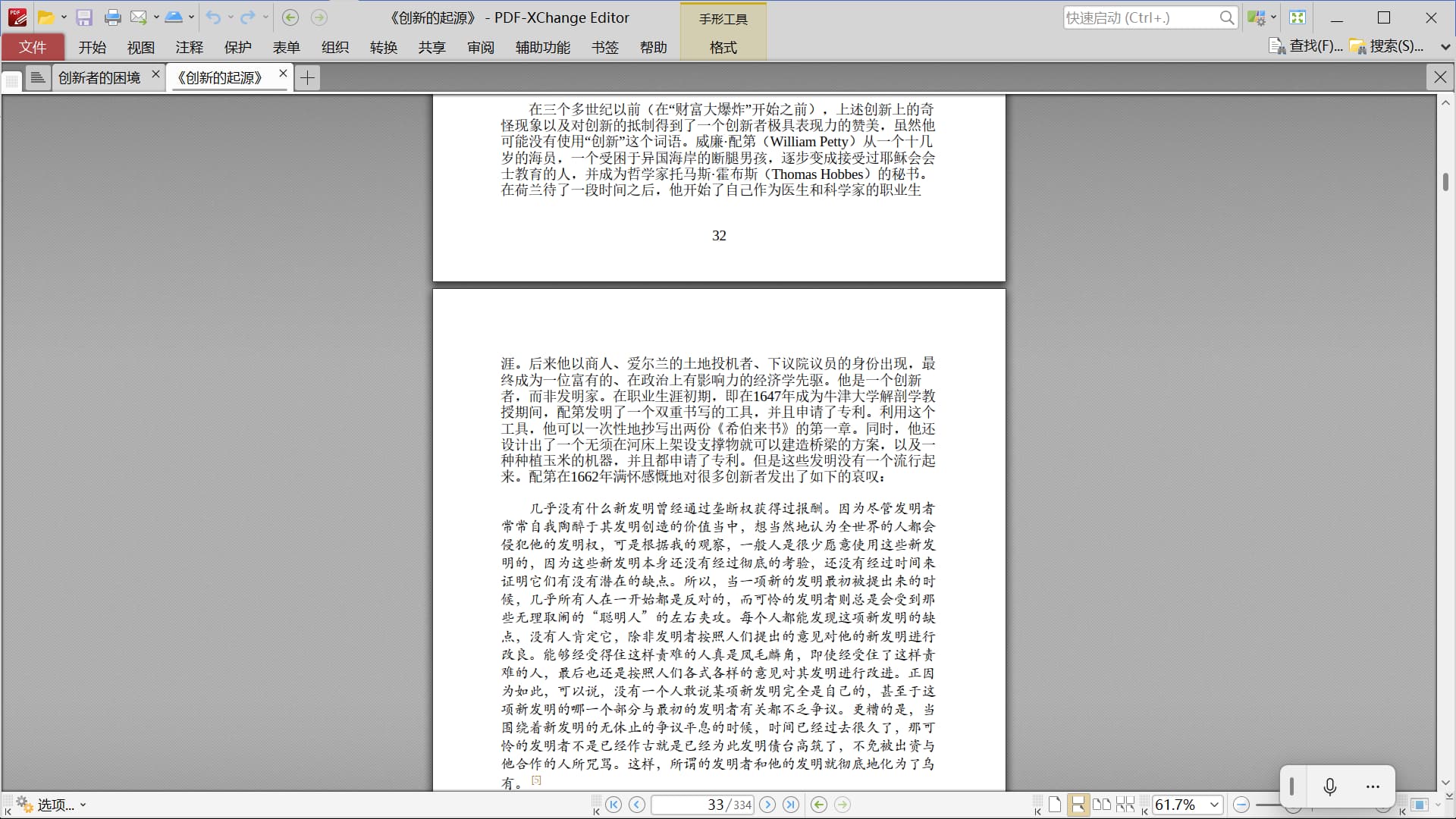Switch to two pages facing layout
Image resolution: width=1456 pixels, height=819 pixels.
point(1102,805)
